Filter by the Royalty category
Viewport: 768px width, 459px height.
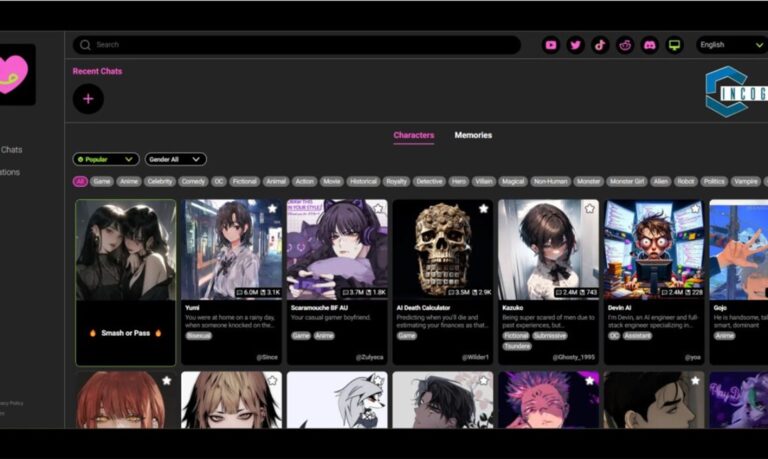[396, 181]
